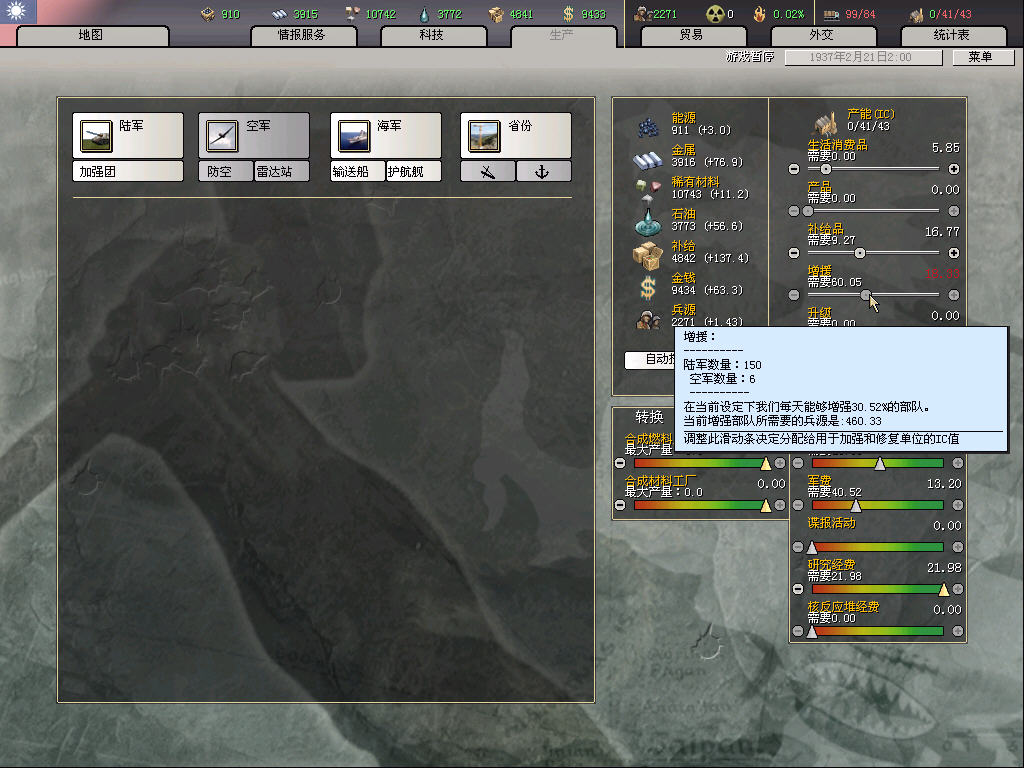Decrease 补给品 with the minus button
Viewport: 1024px width, 768px height.
click(793, 253)
